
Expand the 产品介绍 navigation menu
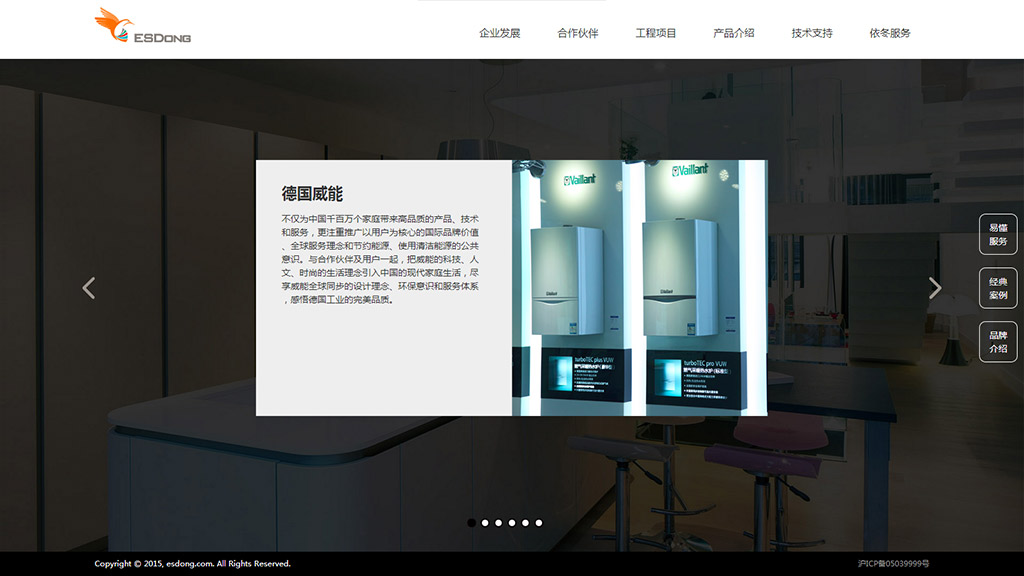[x=733, y=33]
